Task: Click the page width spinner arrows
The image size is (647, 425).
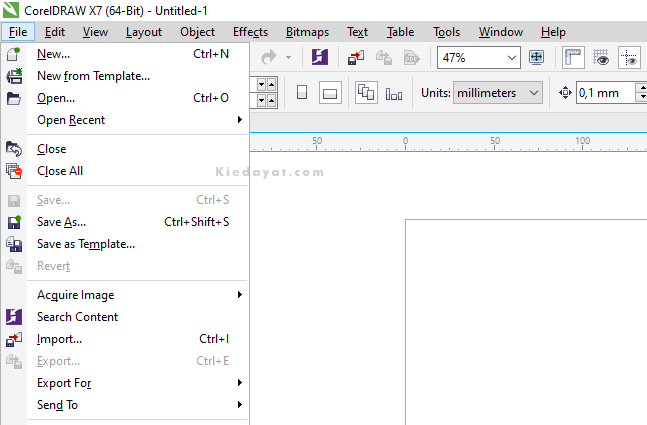Action: 266,85
